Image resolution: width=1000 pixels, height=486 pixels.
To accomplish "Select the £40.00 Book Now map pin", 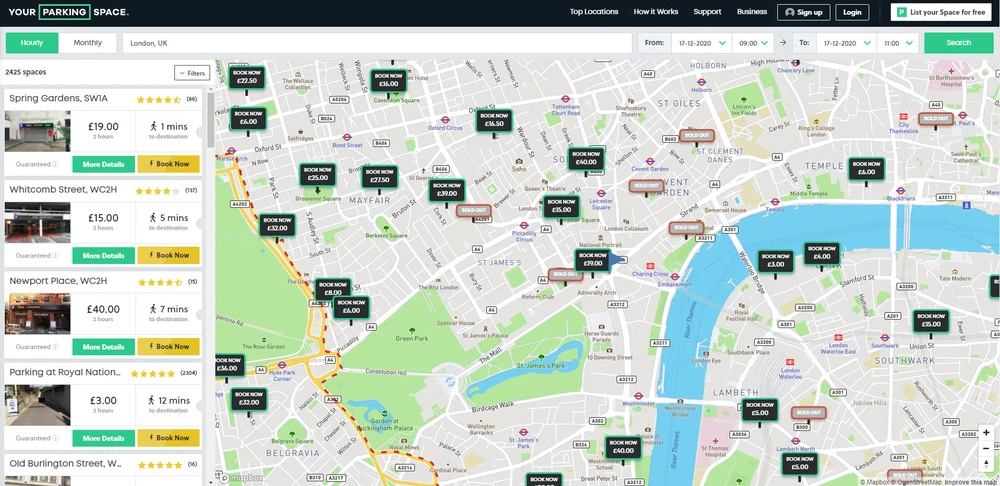I will pos(586,157).
